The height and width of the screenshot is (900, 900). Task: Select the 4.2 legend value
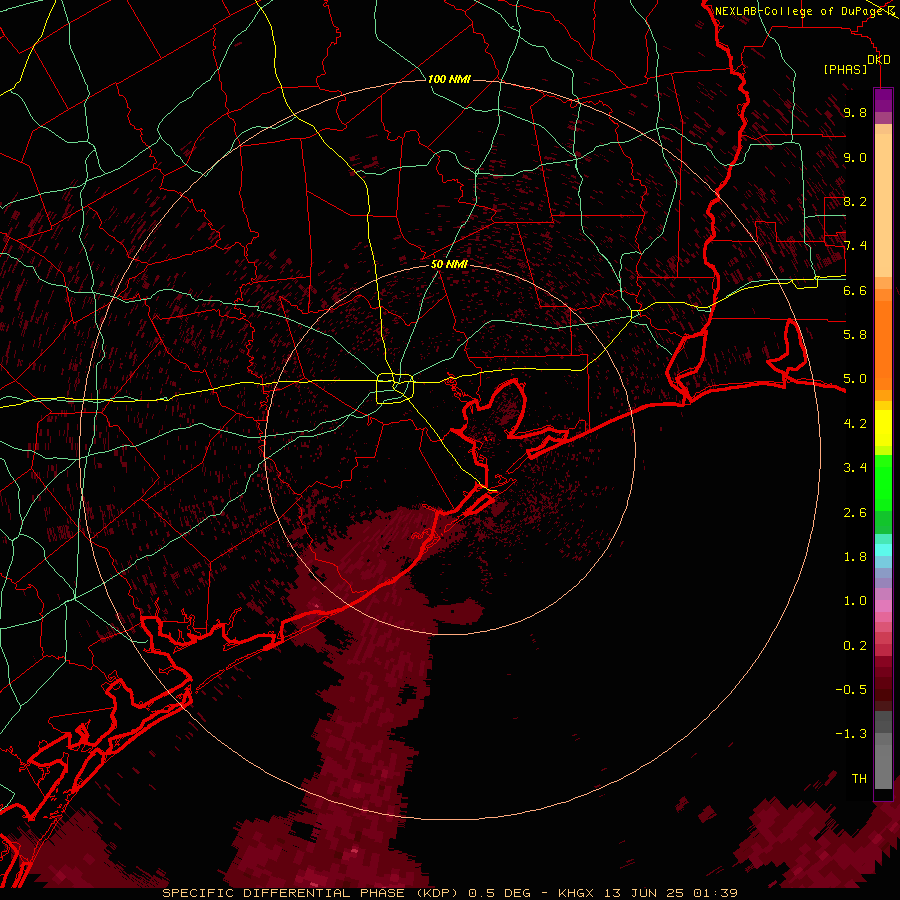(x=855, y=424)
